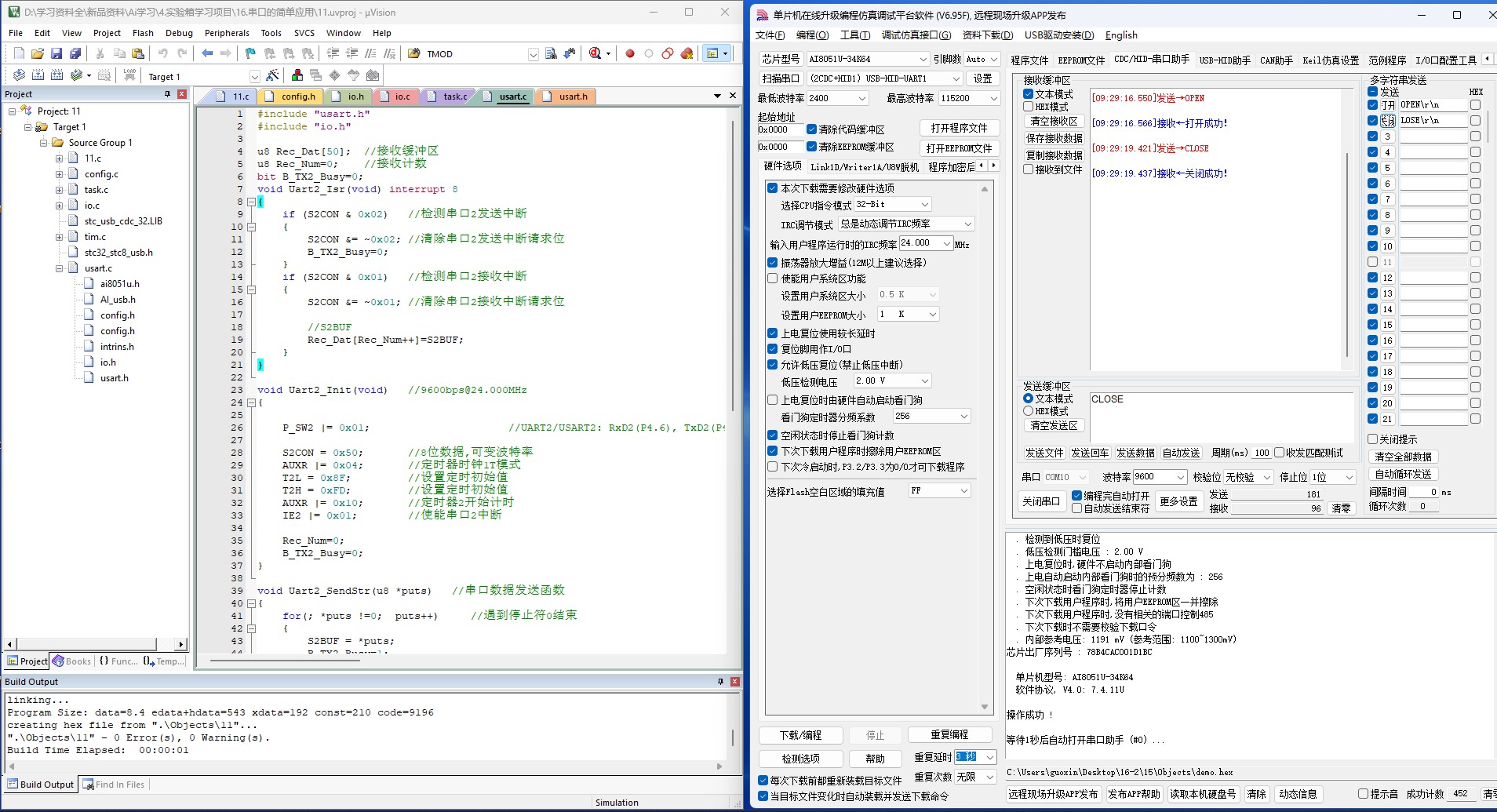Open 最高波特率 115200 dropdown

point(993,98)
